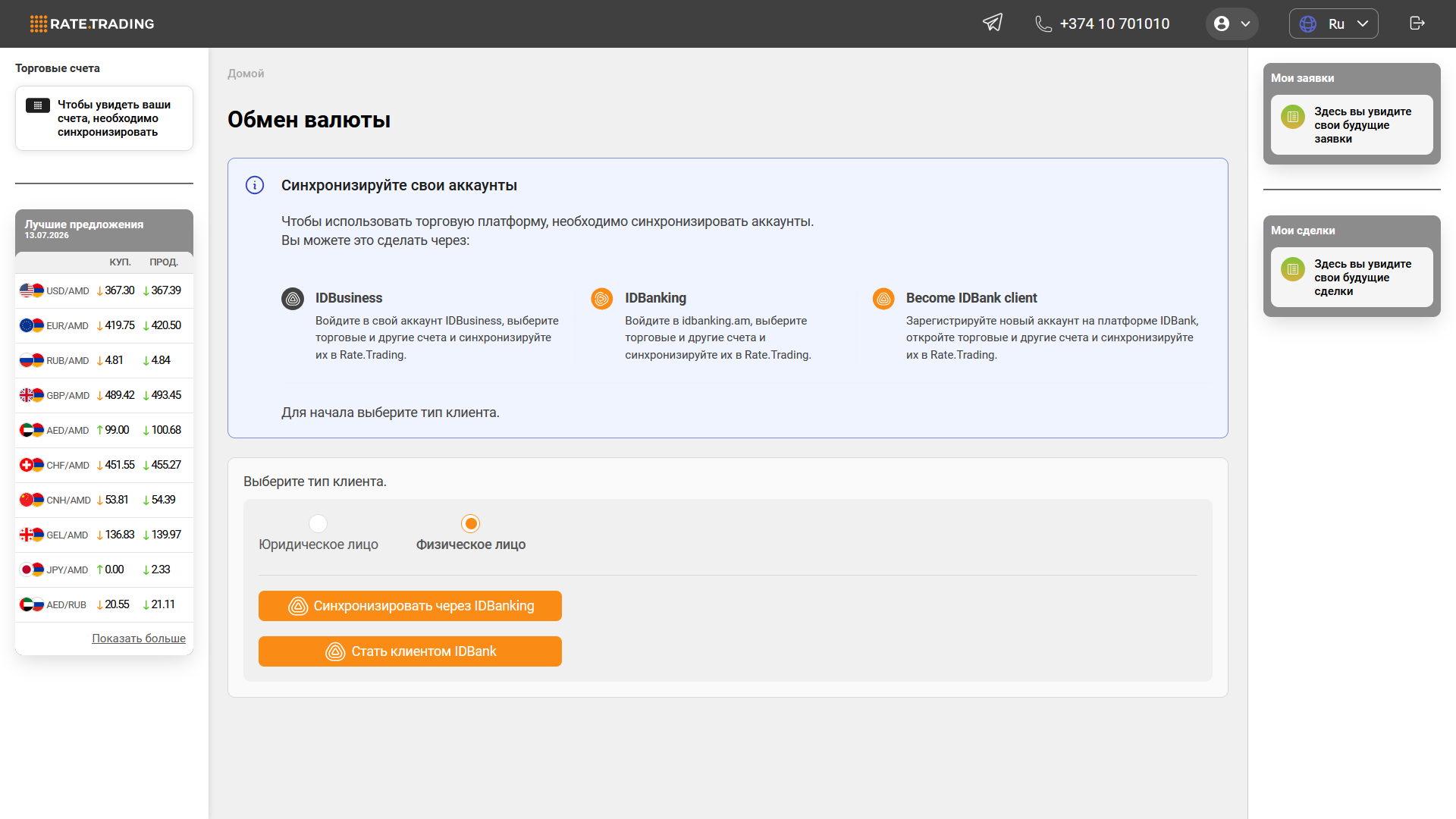Viewport: 1456px width, 819px height.
Task: Click the GEL/AMD buy rate 136.83
Action: (120, 535)
